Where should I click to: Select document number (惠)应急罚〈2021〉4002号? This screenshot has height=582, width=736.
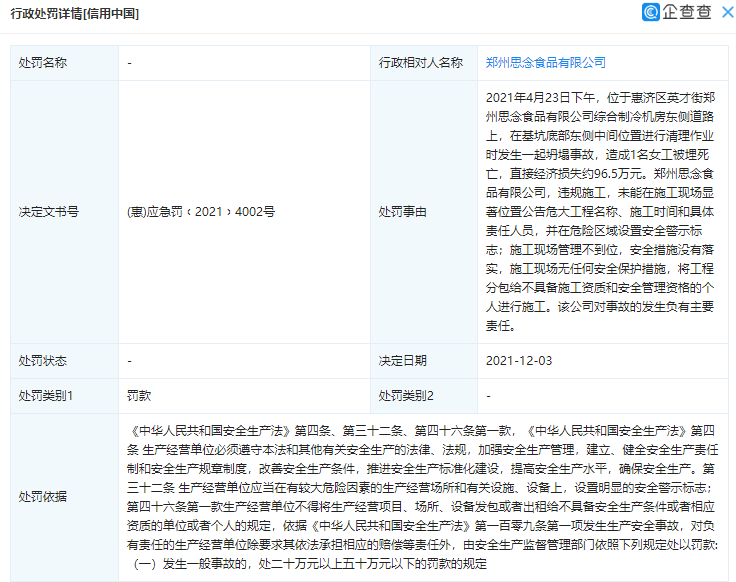pos(201,212)
